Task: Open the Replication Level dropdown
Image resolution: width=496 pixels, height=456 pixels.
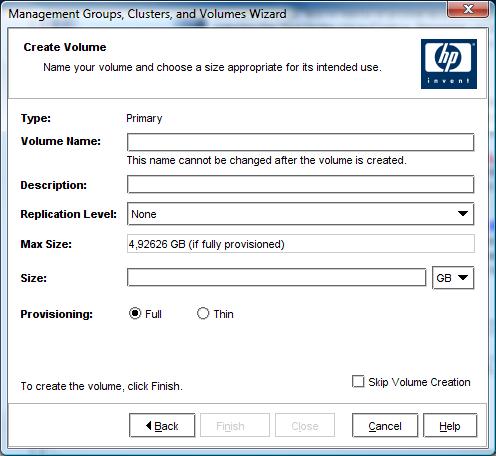Action: click(300, 214)
